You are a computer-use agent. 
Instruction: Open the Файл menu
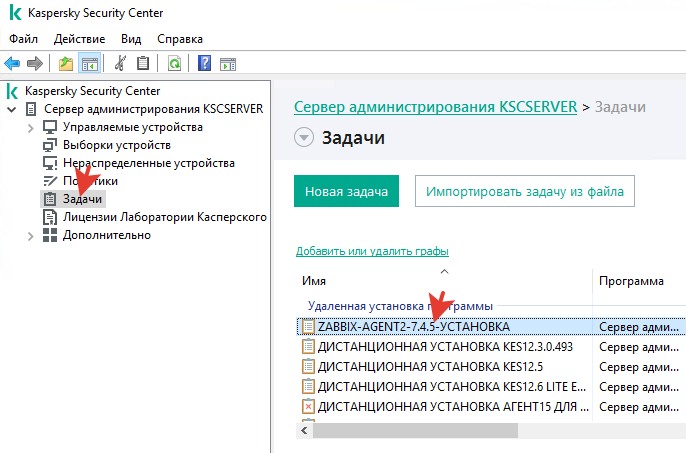[22, 39]
